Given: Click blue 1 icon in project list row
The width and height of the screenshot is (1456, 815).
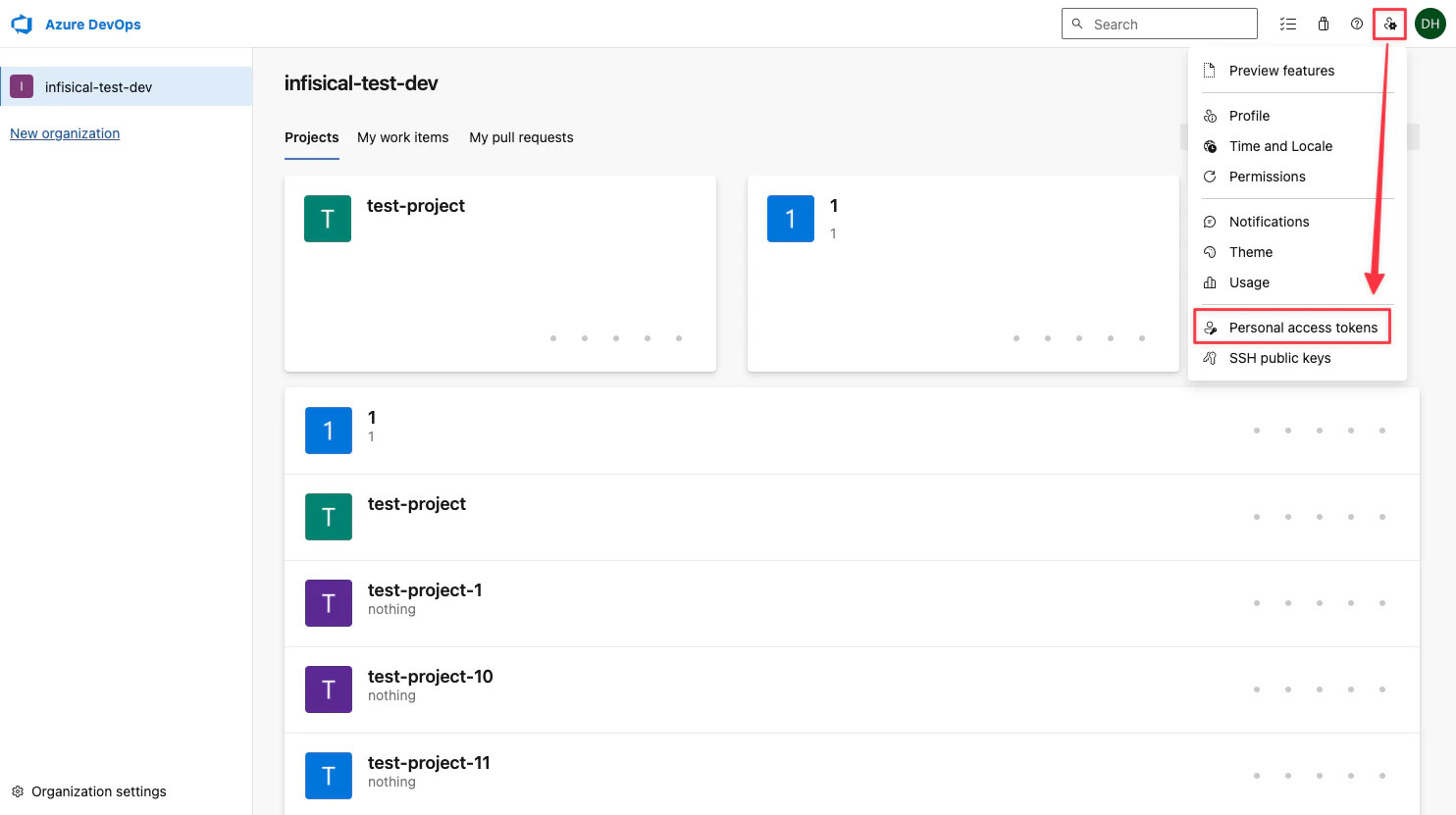Looking at the screenshot, I should coord(329,431).
